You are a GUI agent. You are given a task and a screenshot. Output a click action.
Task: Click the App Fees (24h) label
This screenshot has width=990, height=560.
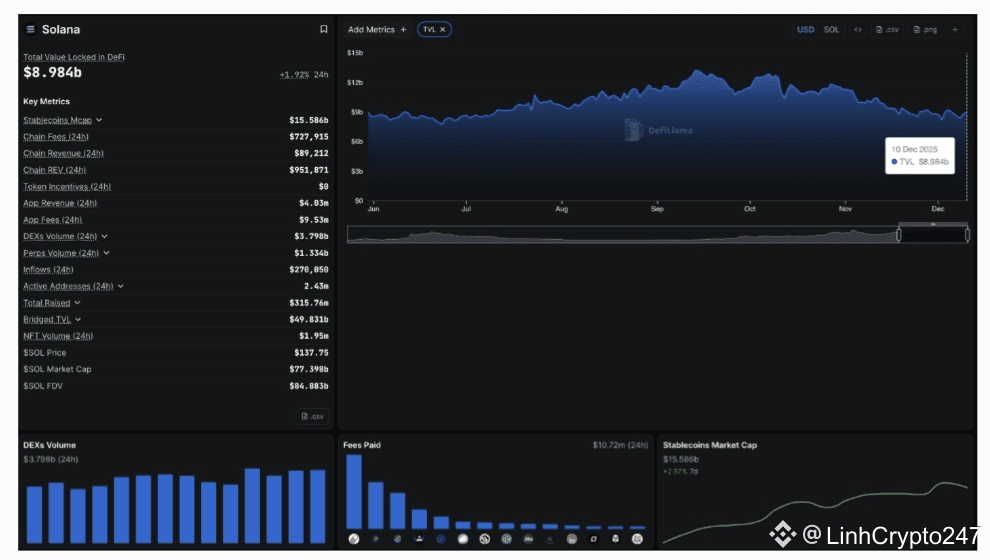[52, 220]
